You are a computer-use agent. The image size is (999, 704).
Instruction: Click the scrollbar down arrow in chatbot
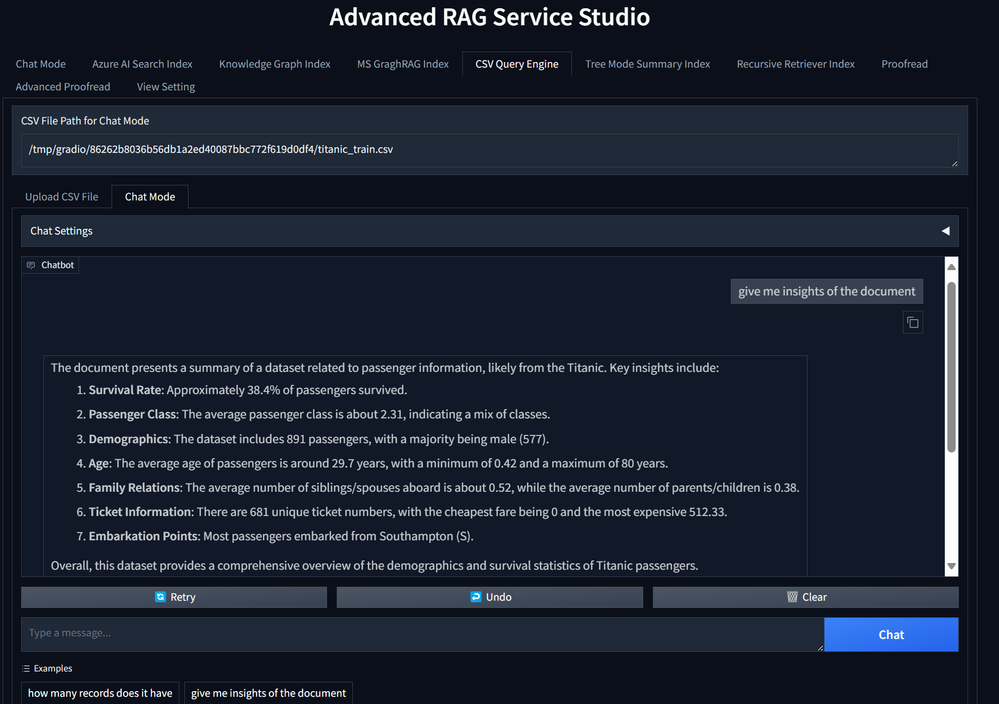(x=951, y=566)
